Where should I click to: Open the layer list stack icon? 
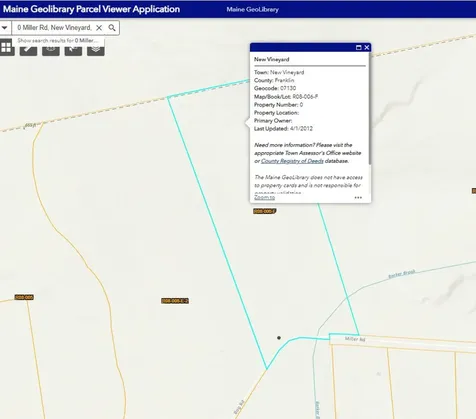point(96,50)
